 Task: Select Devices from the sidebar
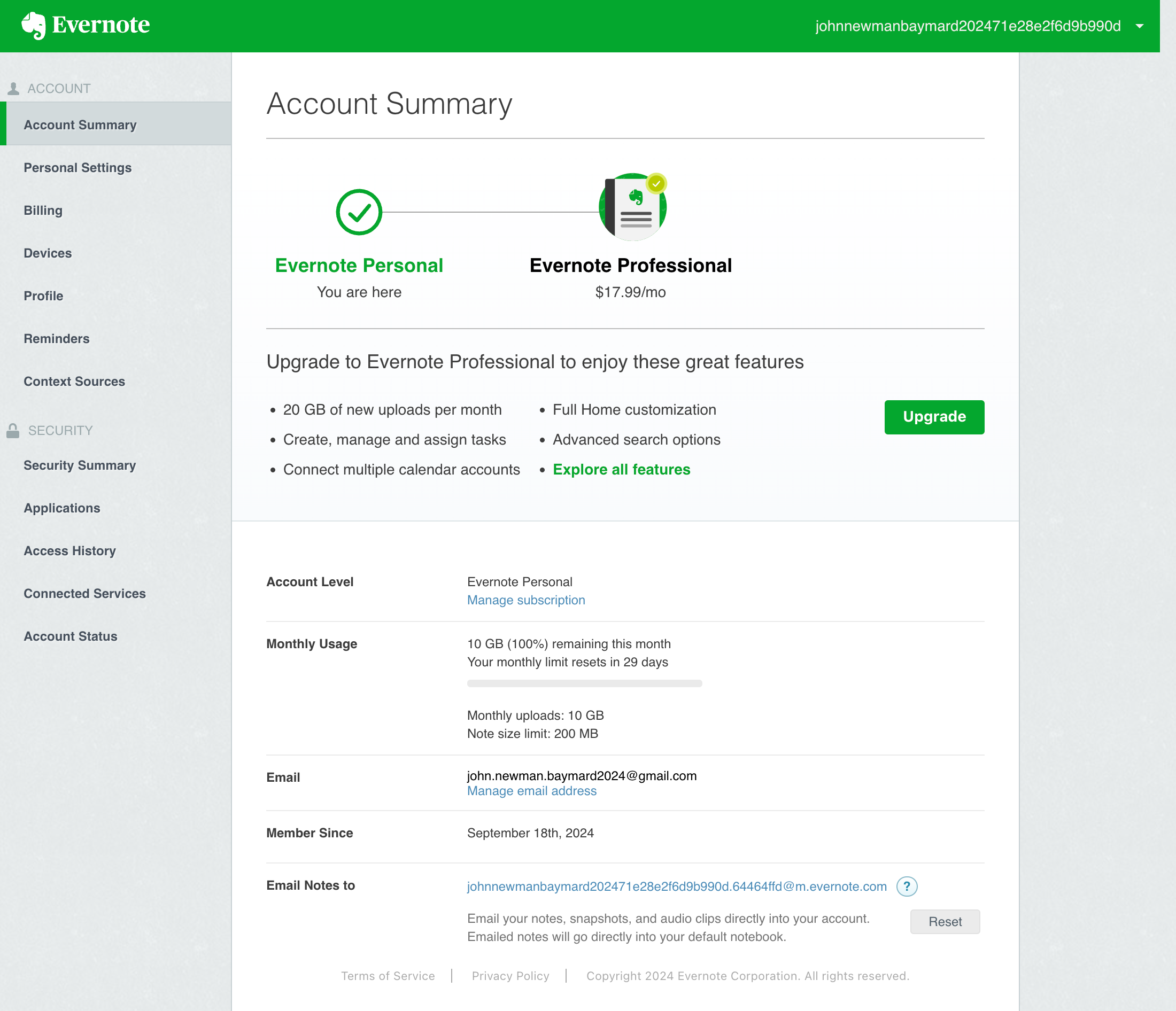coord(48,253)
